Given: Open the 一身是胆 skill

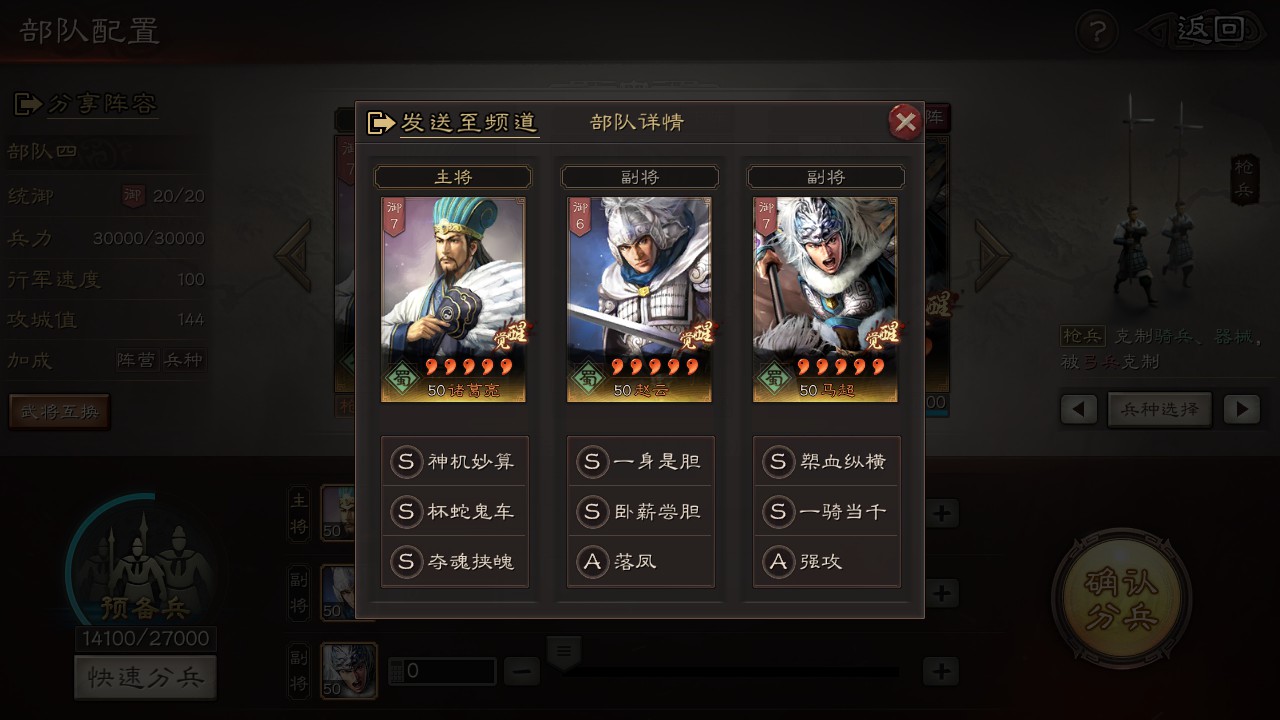Looking at the screenshot, I should click(641, 461).
